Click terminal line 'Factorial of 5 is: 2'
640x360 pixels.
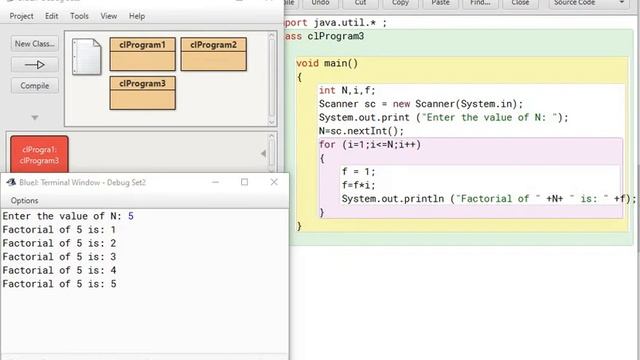pos(59,243)
